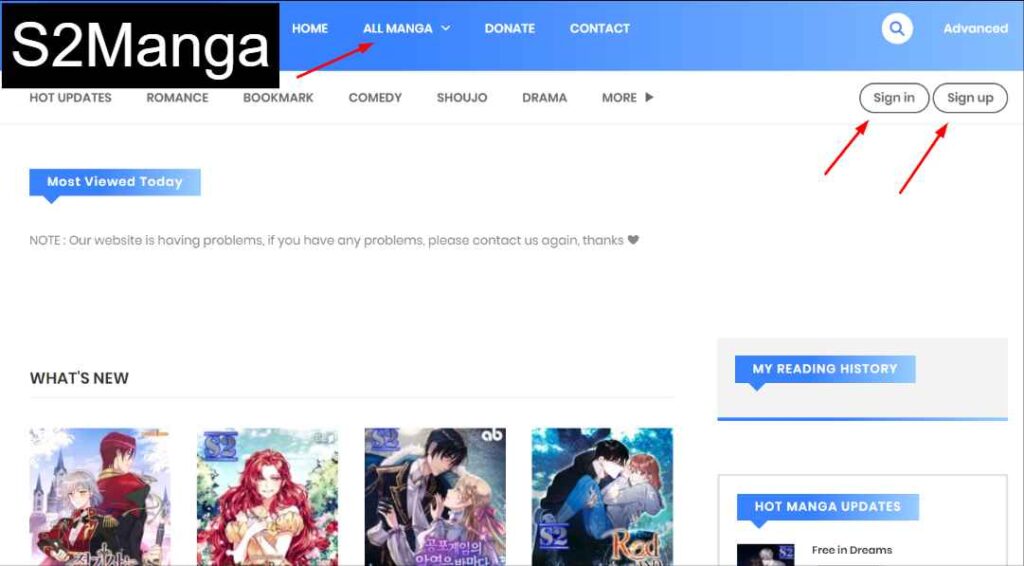Viewport: 1024px width, 566px height.
Task: Open the dark-haired couple manga cover
Action: (x=435, y=497)
